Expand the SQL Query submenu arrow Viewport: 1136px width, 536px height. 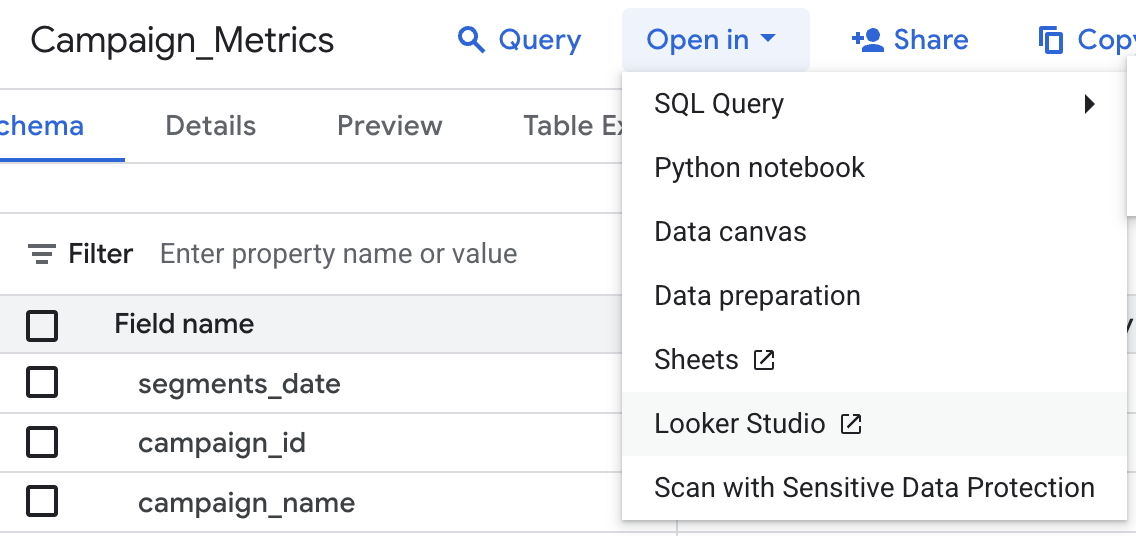click(x=1089, y=104)
